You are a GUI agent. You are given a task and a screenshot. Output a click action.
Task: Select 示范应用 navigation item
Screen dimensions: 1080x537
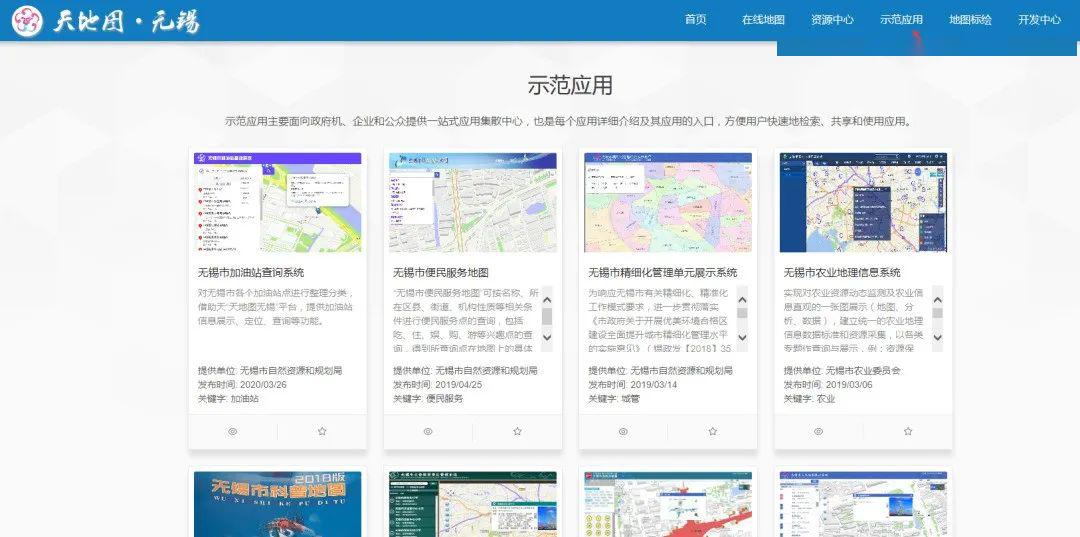[901, 20]
